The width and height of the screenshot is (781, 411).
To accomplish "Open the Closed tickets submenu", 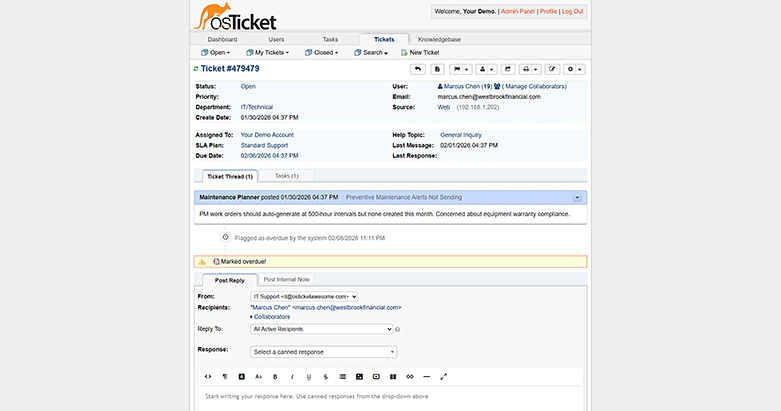I will click(x=322, y=52).
